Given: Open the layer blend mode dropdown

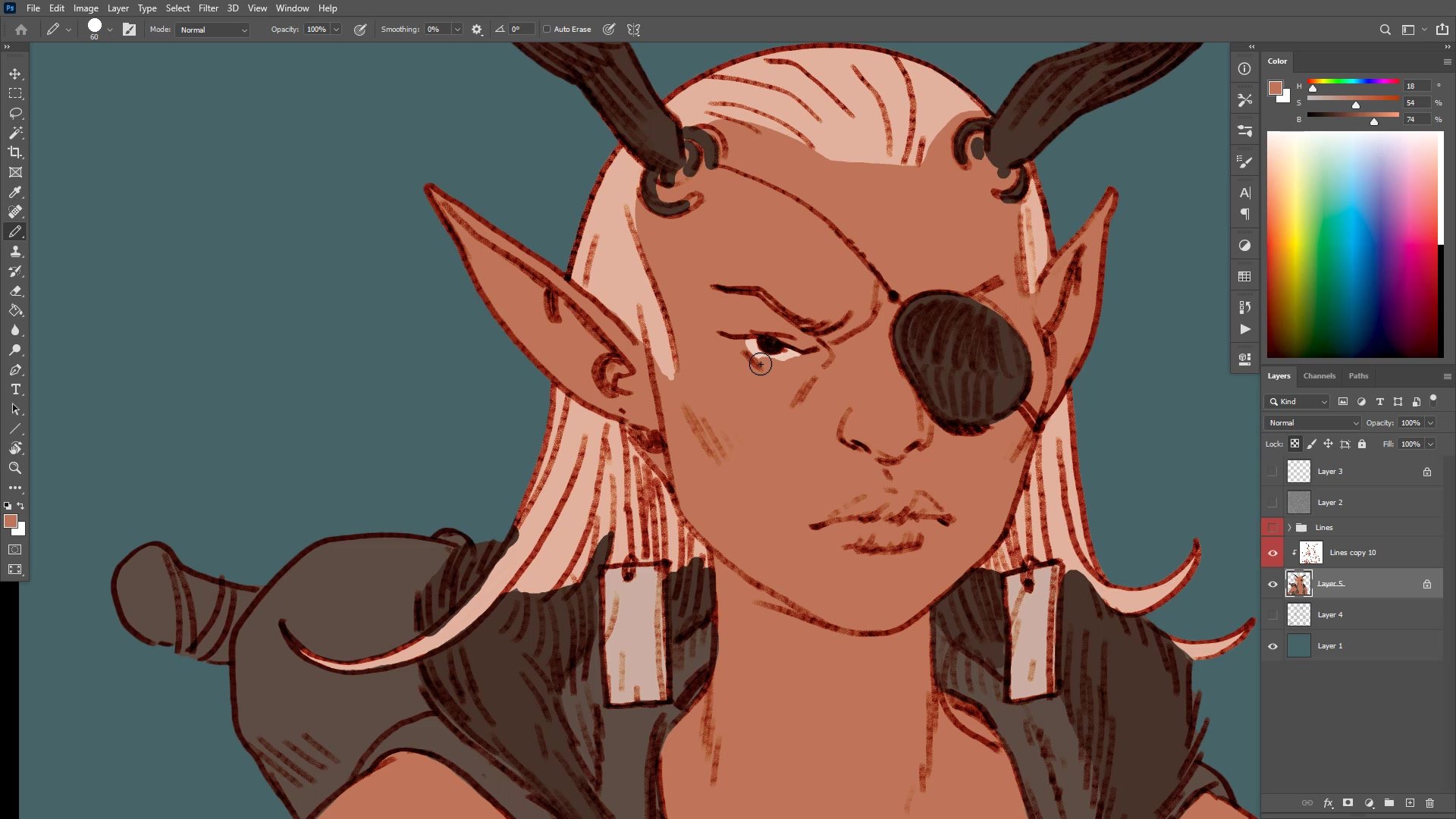Looking at the screenshot, I should (x=1312, y=423).
